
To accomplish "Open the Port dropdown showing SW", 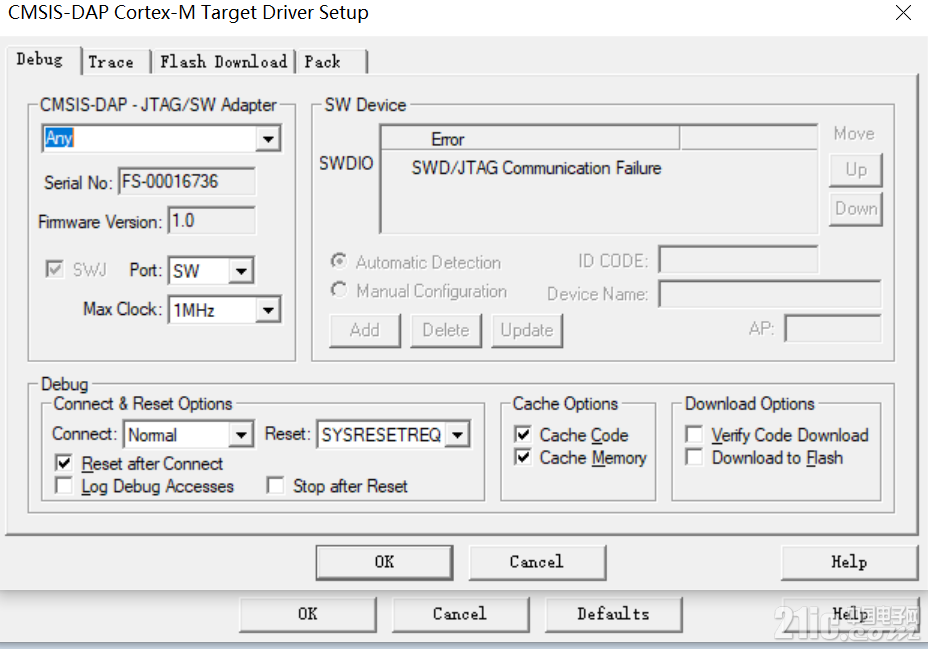I will (x=241, y=271).
